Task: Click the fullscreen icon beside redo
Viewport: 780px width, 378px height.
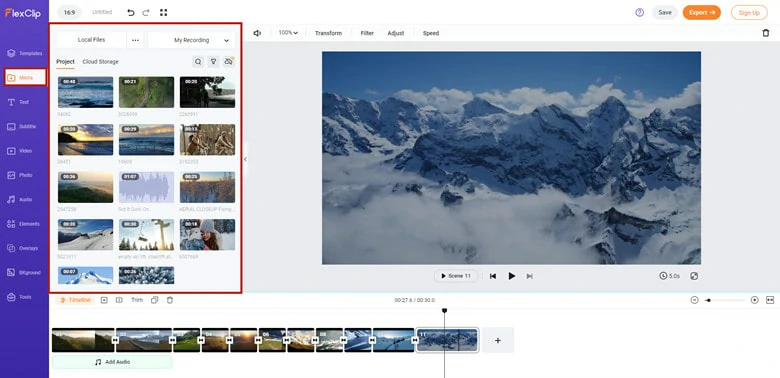Action: (164, 12)
